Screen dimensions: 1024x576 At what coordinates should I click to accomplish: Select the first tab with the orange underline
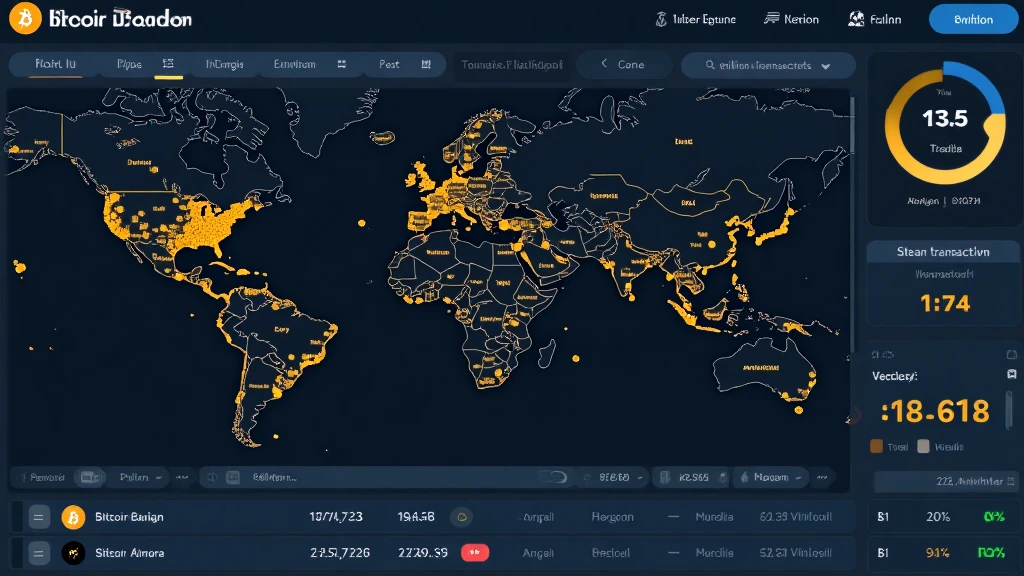(x=56, y=64)
